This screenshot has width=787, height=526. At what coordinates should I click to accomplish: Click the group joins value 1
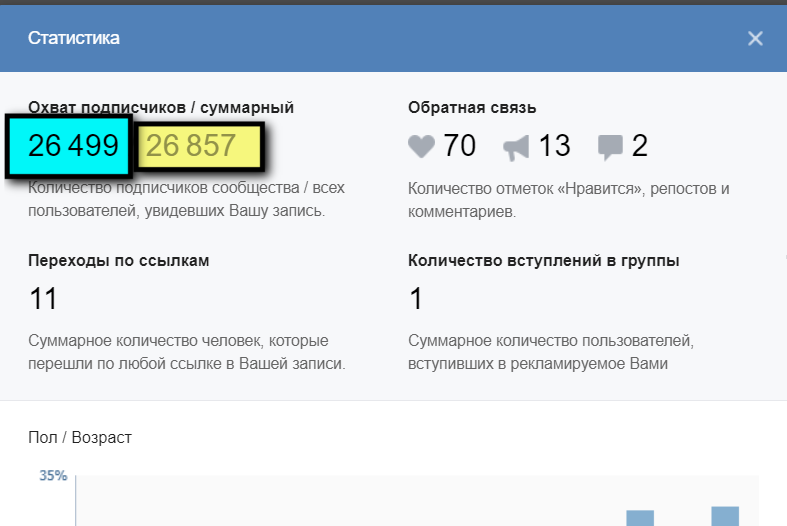(x=416, y=298)
